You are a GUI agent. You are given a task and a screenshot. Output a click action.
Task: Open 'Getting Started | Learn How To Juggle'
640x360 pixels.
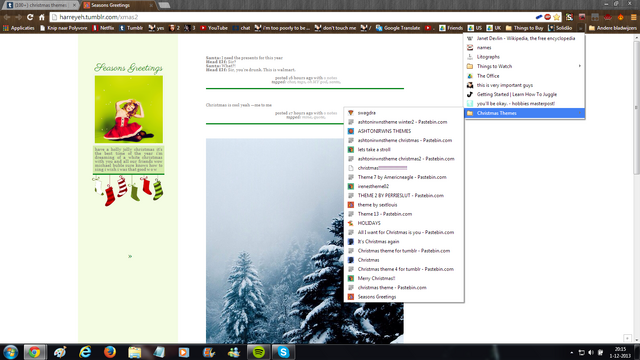pos(524,94)
